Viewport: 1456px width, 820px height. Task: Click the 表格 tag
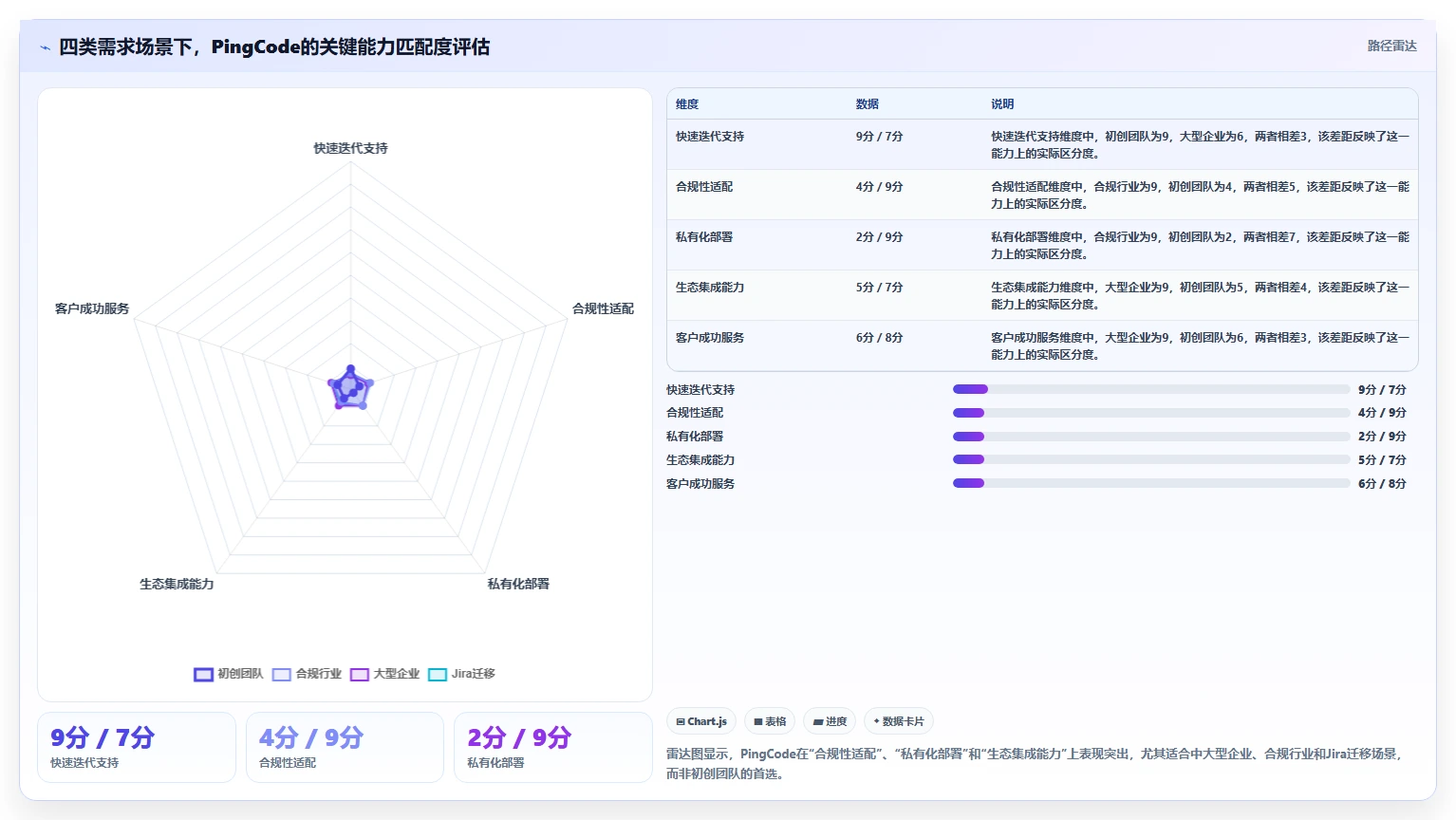pos(770,721)
